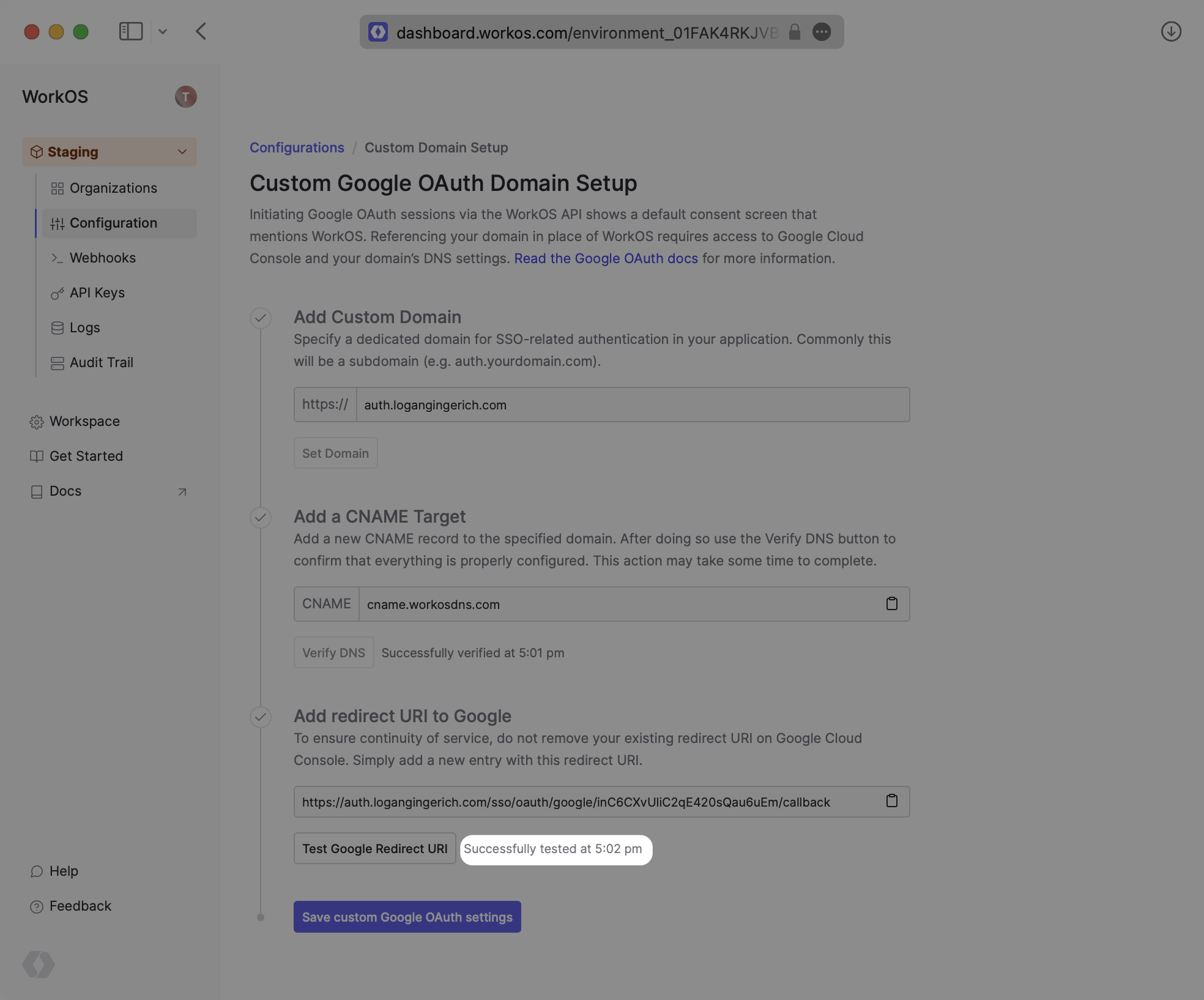
Task: Click the browser downloads icon
Action: point(1170,32)
